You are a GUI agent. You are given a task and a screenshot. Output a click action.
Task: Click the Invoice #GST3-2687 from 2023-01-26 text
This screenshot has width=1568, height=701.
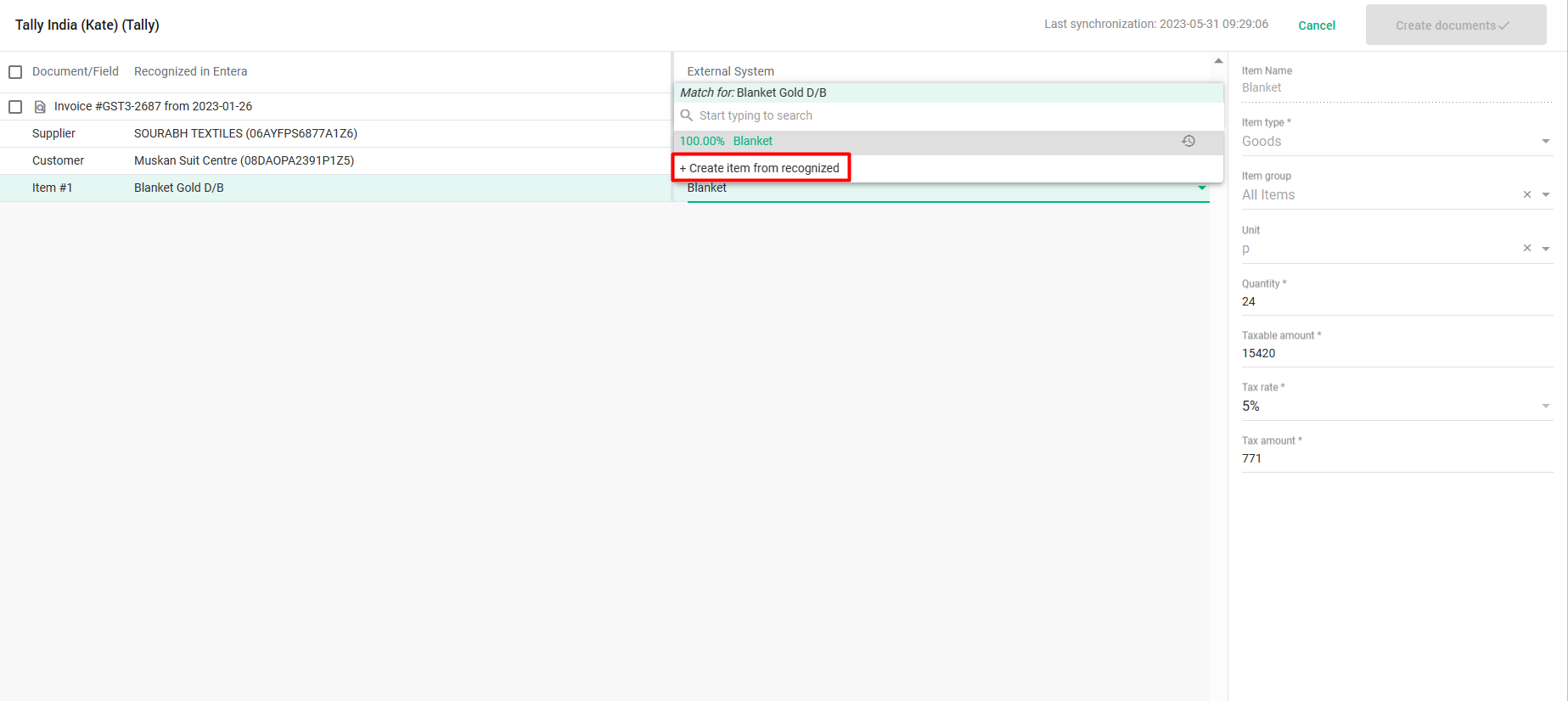click(x=153, y=106)
